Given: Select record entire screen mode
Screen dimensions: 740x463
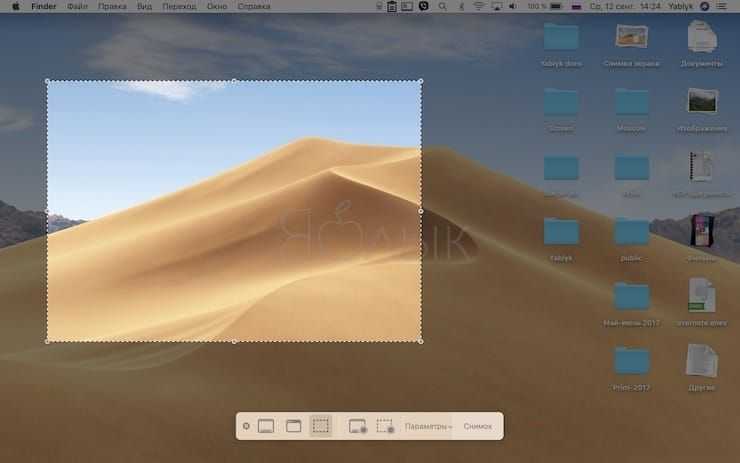Looking at the screenshot, I should 357,426.
